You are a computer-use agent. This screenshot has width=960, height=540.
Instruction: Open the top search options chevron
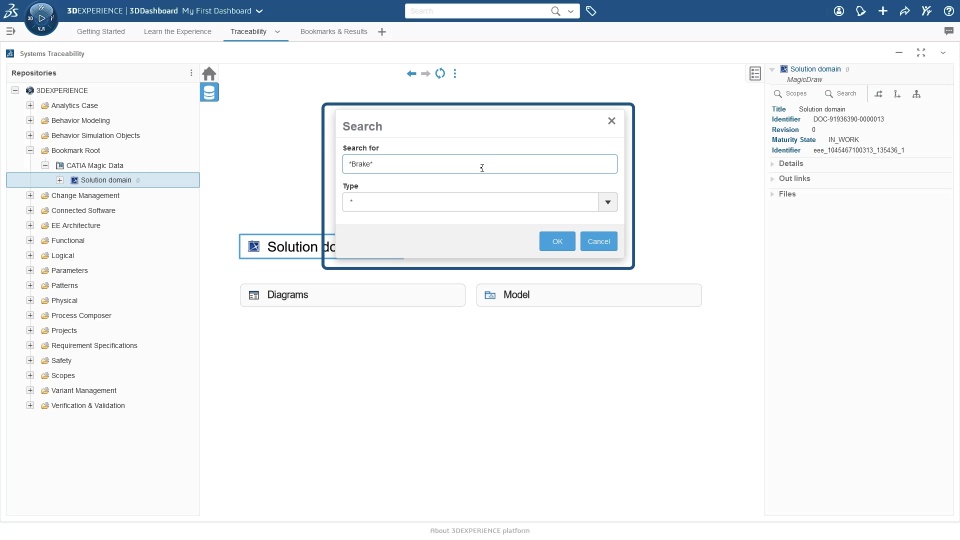pyautogui.click(x=571, y=11)
